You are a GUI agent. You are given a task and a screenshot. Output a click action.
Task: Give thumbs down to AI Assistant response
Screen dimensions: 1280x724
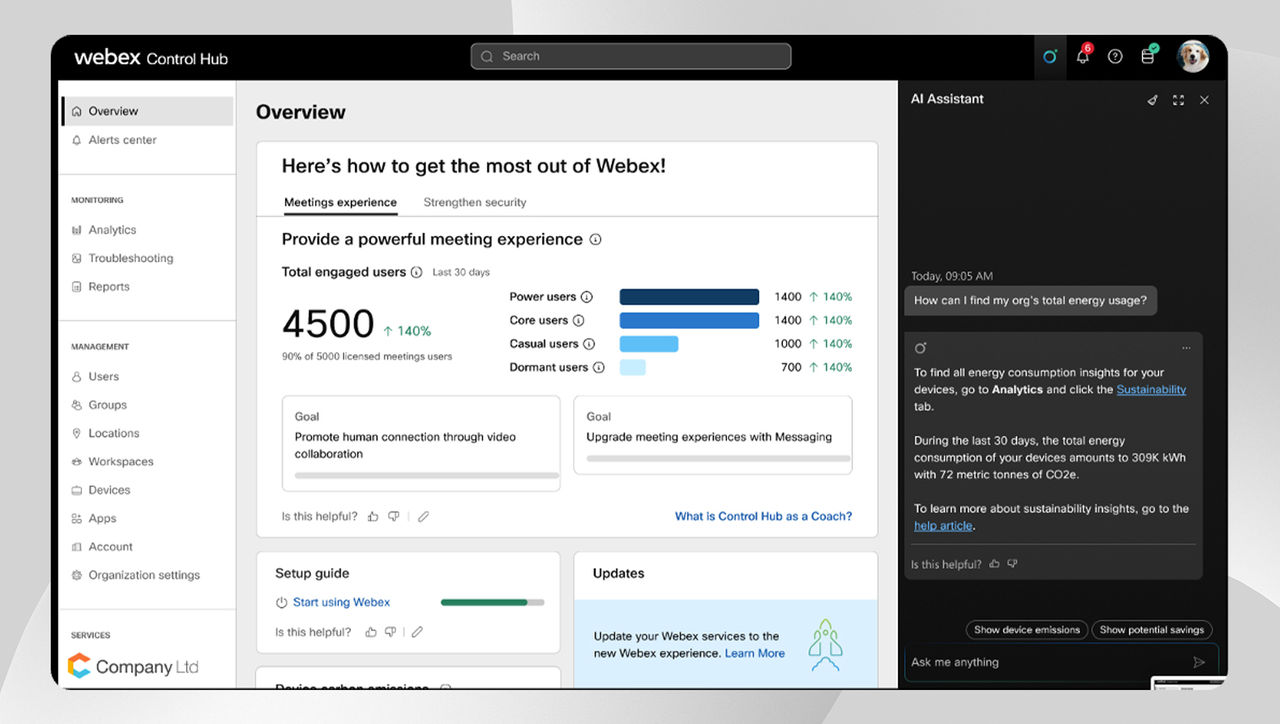(x=1012, y=564)
